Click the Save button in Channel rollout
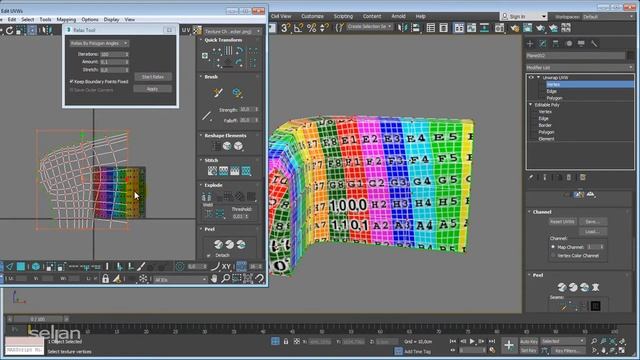The image size is (640, 360). 593,222
